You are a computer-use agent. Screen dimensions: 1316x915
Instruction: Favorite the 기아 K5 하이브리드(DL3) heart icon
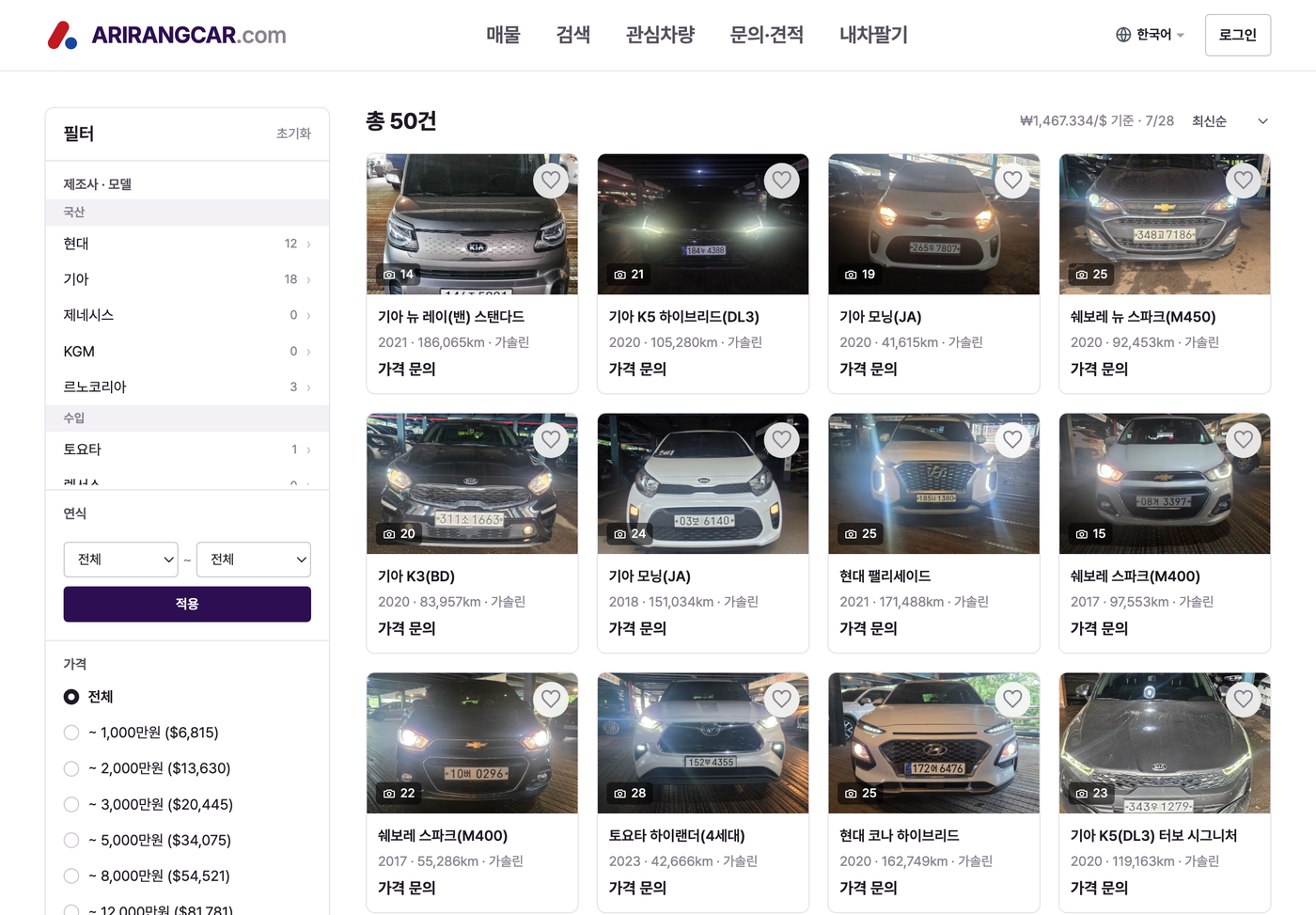pyautogui.click(x=782, y=181)
